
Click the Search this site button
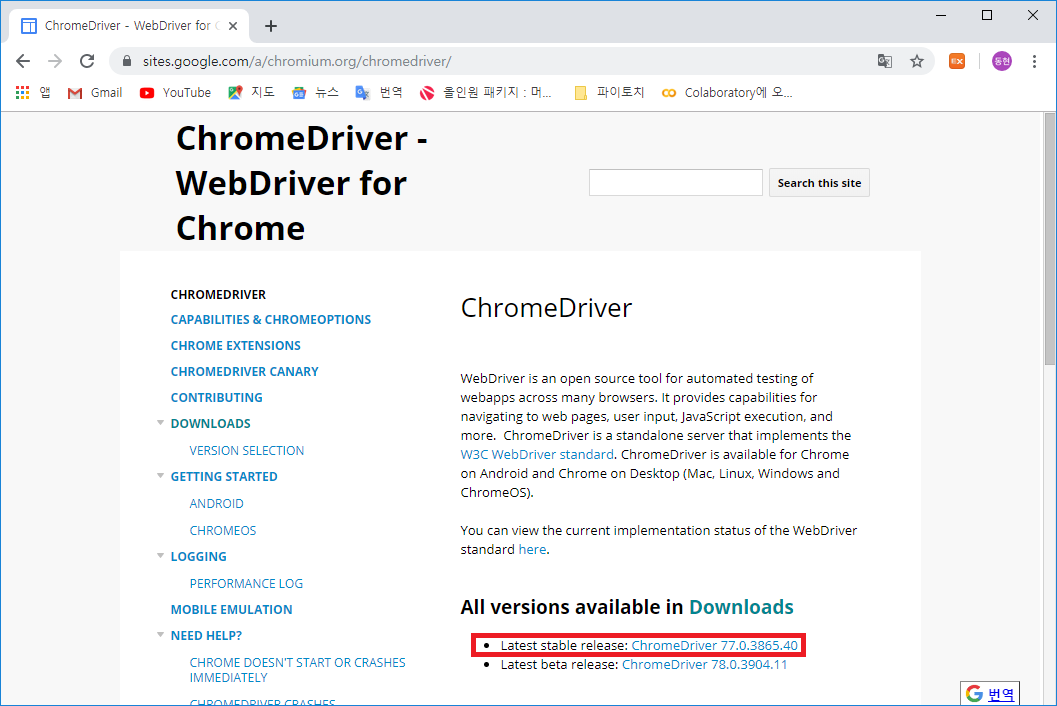819,183
